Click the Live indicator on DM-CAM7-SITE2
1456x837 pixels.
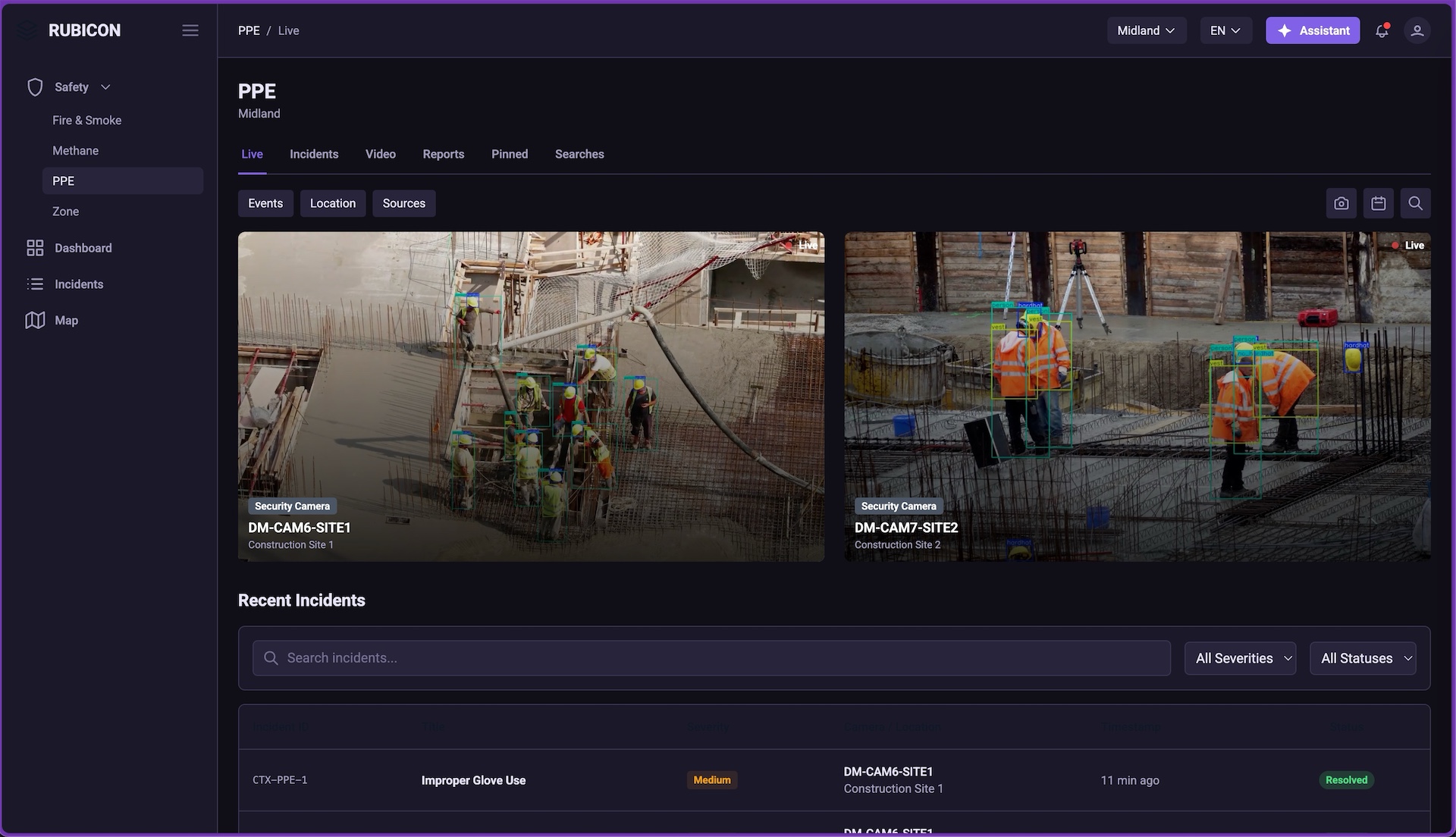(1408, 246)
